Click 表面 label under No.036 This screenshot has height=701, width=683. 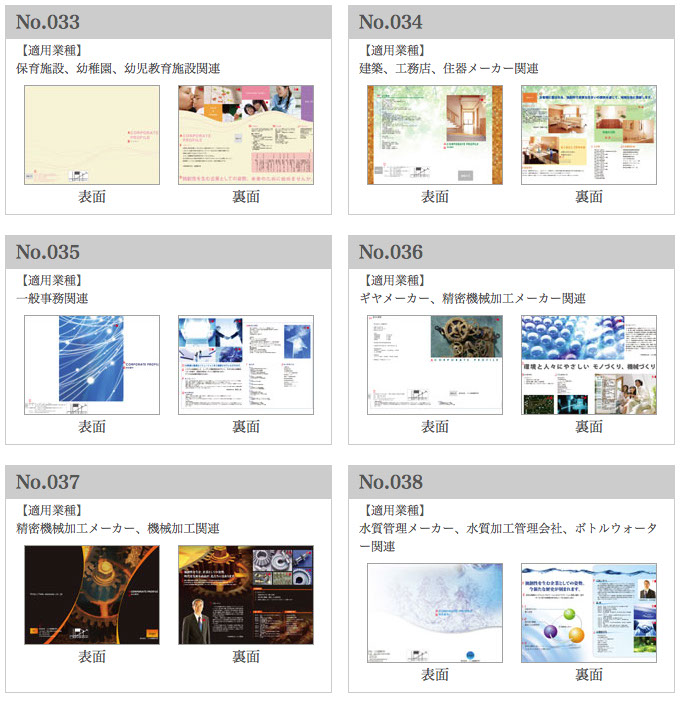coord(435,427)
